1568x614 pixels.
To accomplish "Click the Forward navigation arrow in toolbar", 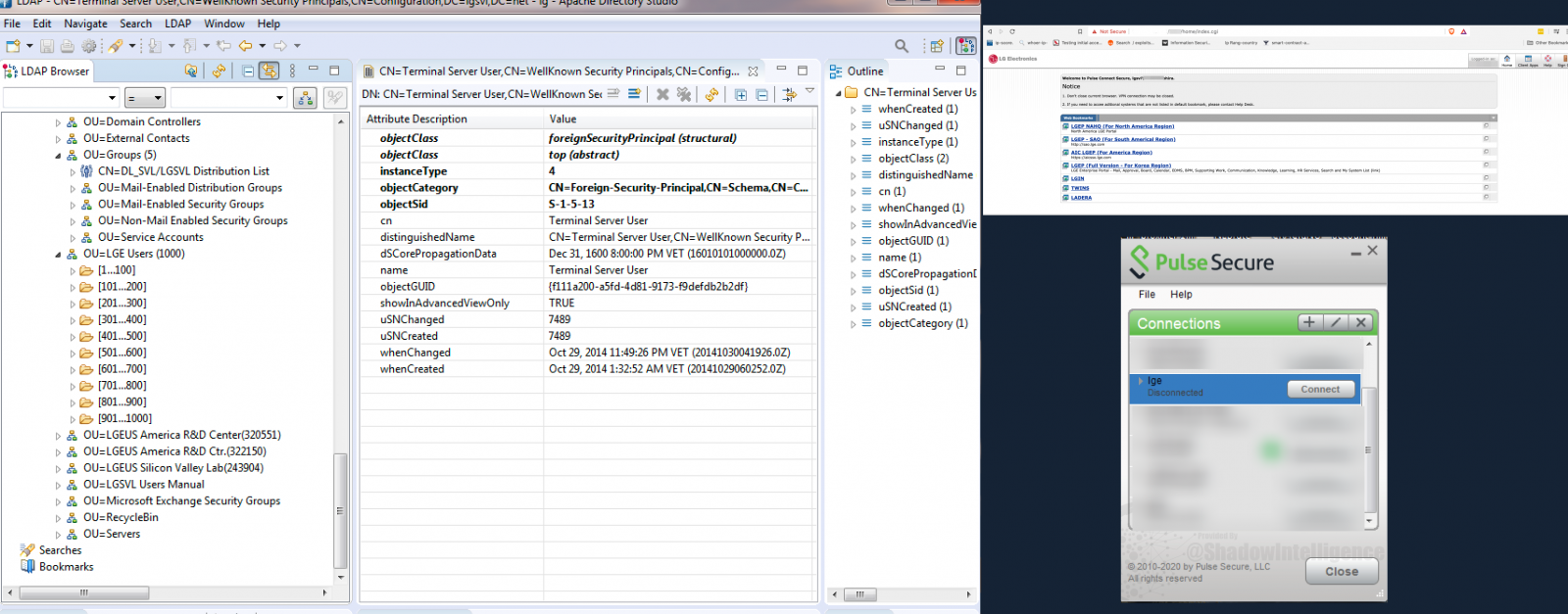I will pyautogui.click(x=280, y=46).
